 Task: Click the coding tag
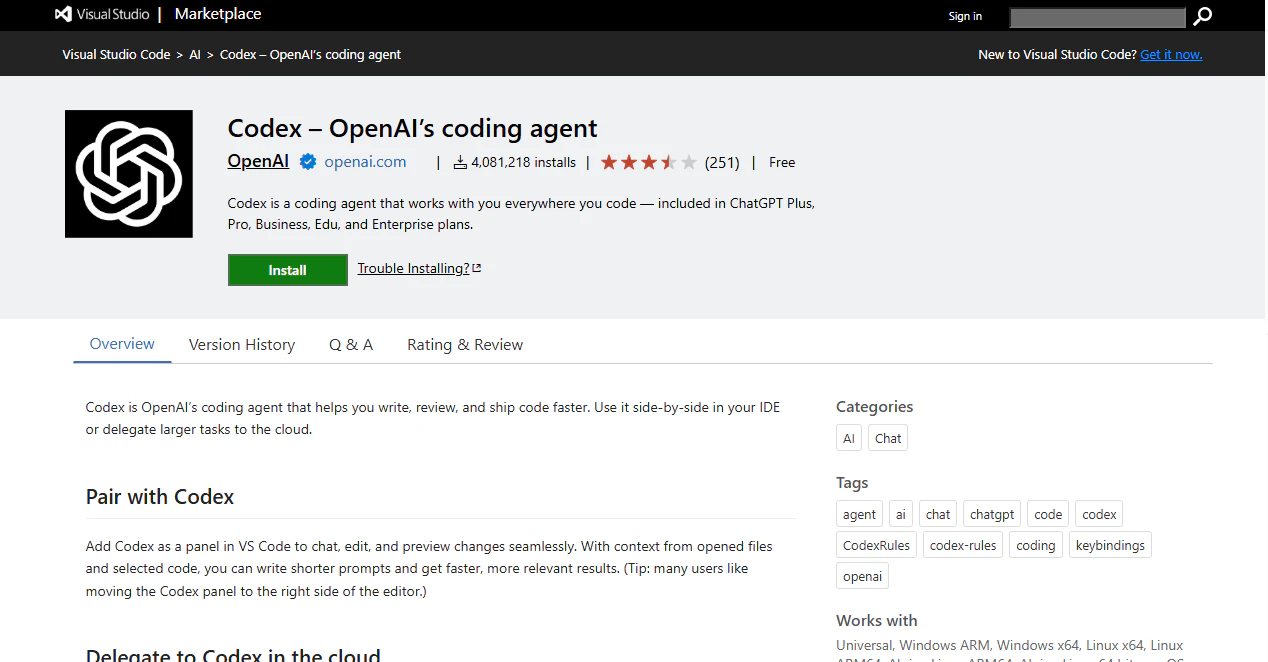pos(1036,545)
